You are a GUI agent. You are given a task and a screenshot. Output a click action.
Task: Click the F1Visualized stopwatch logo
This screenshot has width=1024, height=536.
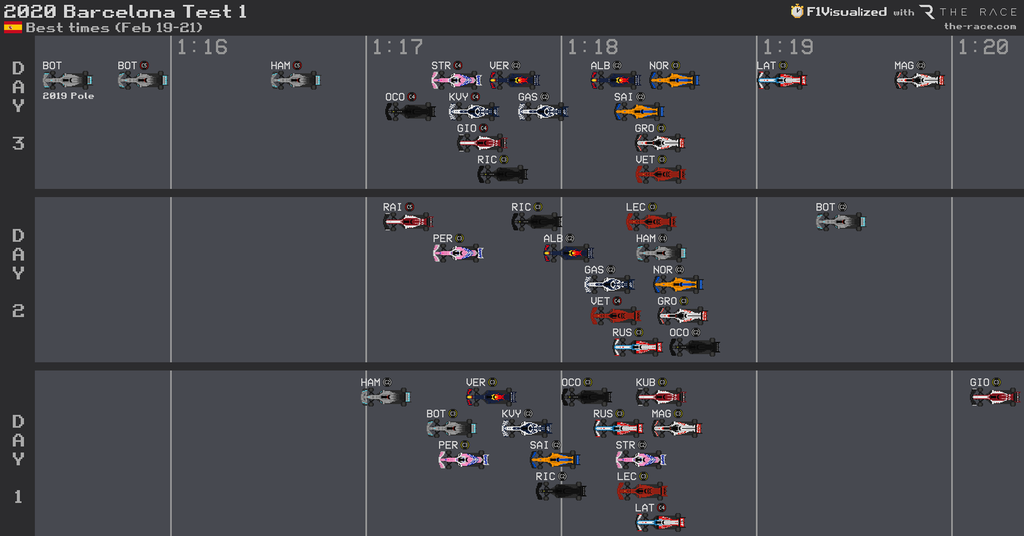797,12
